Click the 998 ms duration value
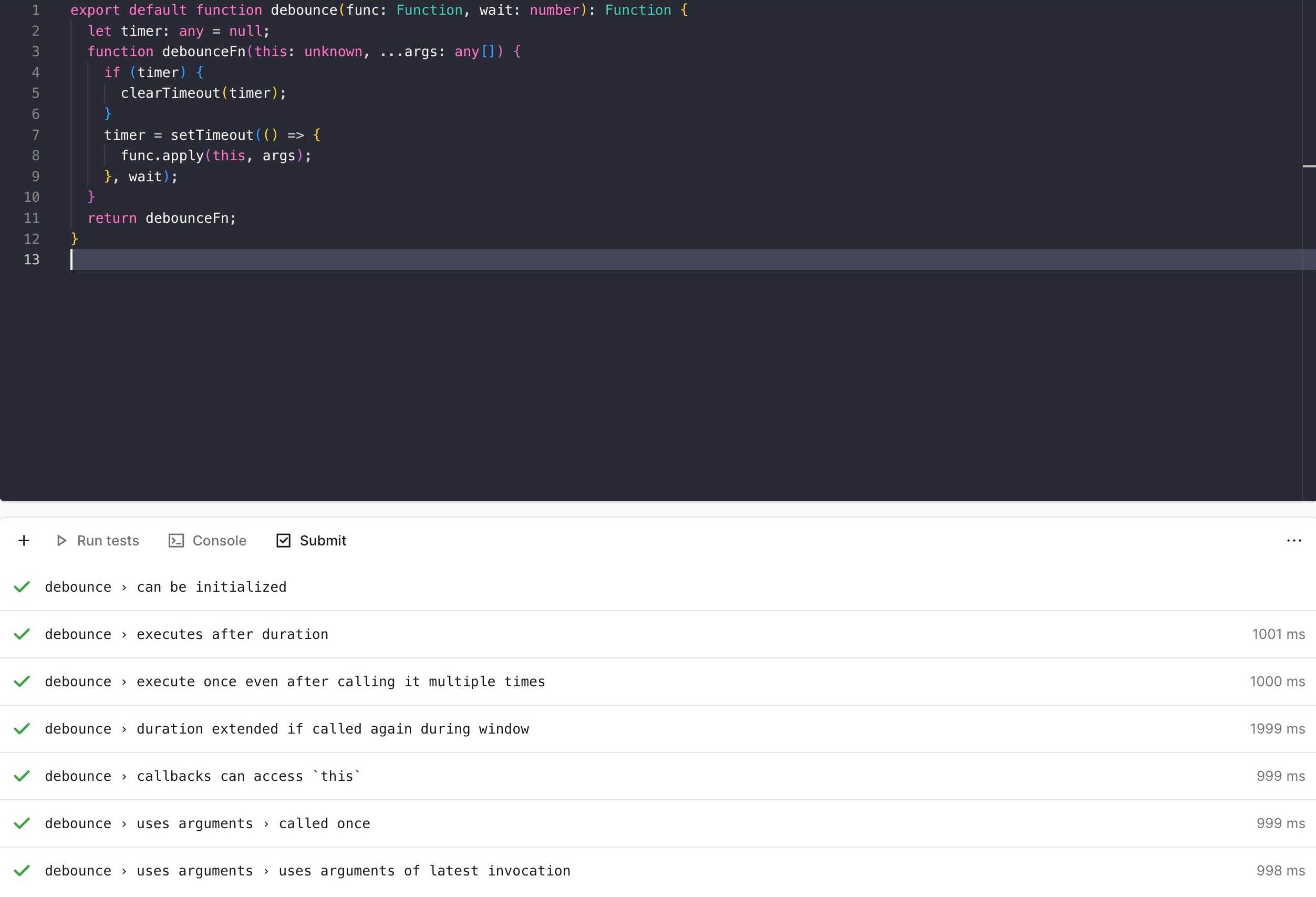 pos(1280,871)
